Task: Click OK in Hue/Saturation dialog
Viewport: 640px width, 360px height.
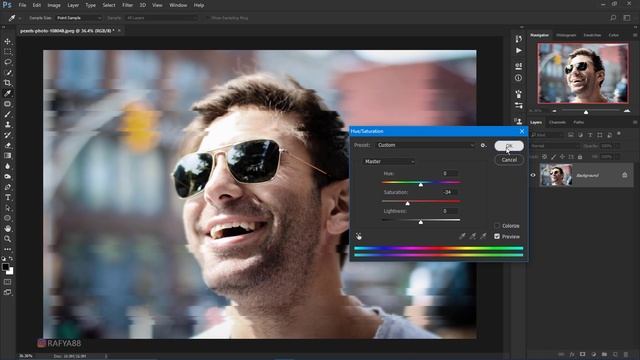Action: (x=509, y=146)
